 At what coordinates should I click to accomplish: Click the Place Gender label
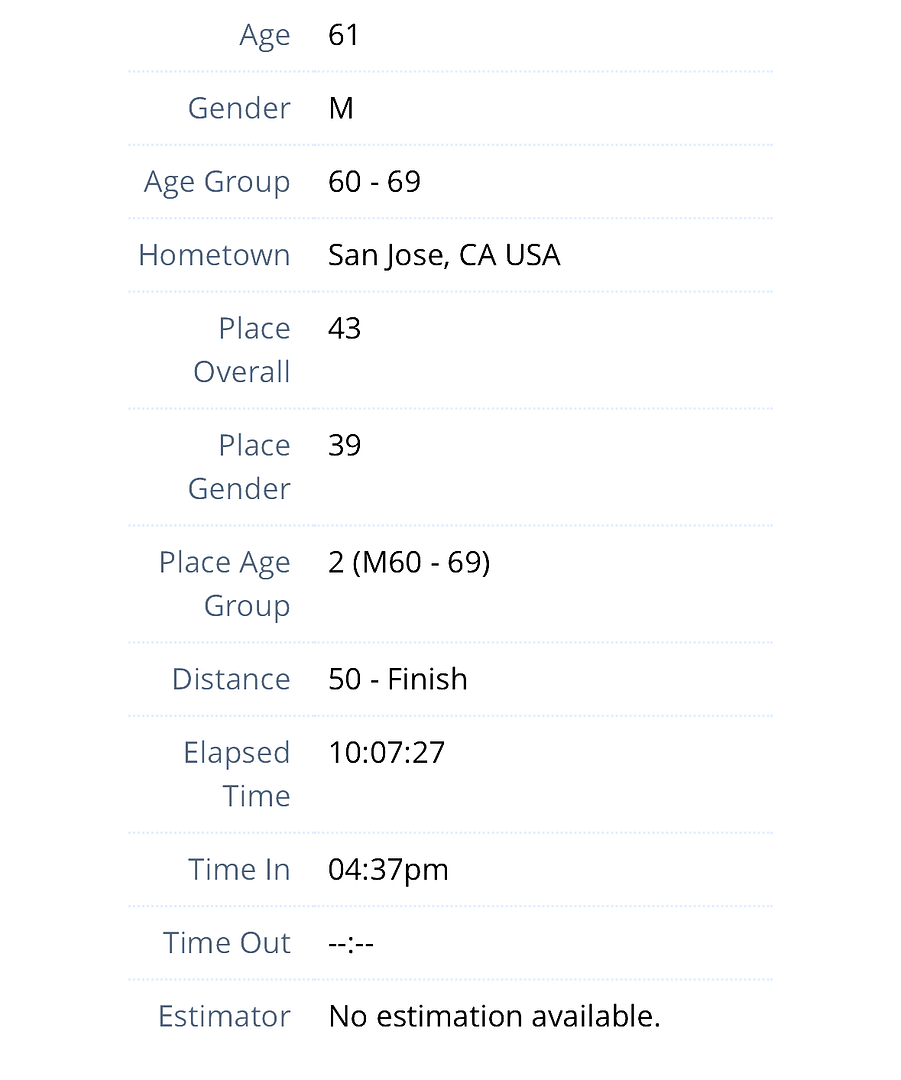pos(240,467)
